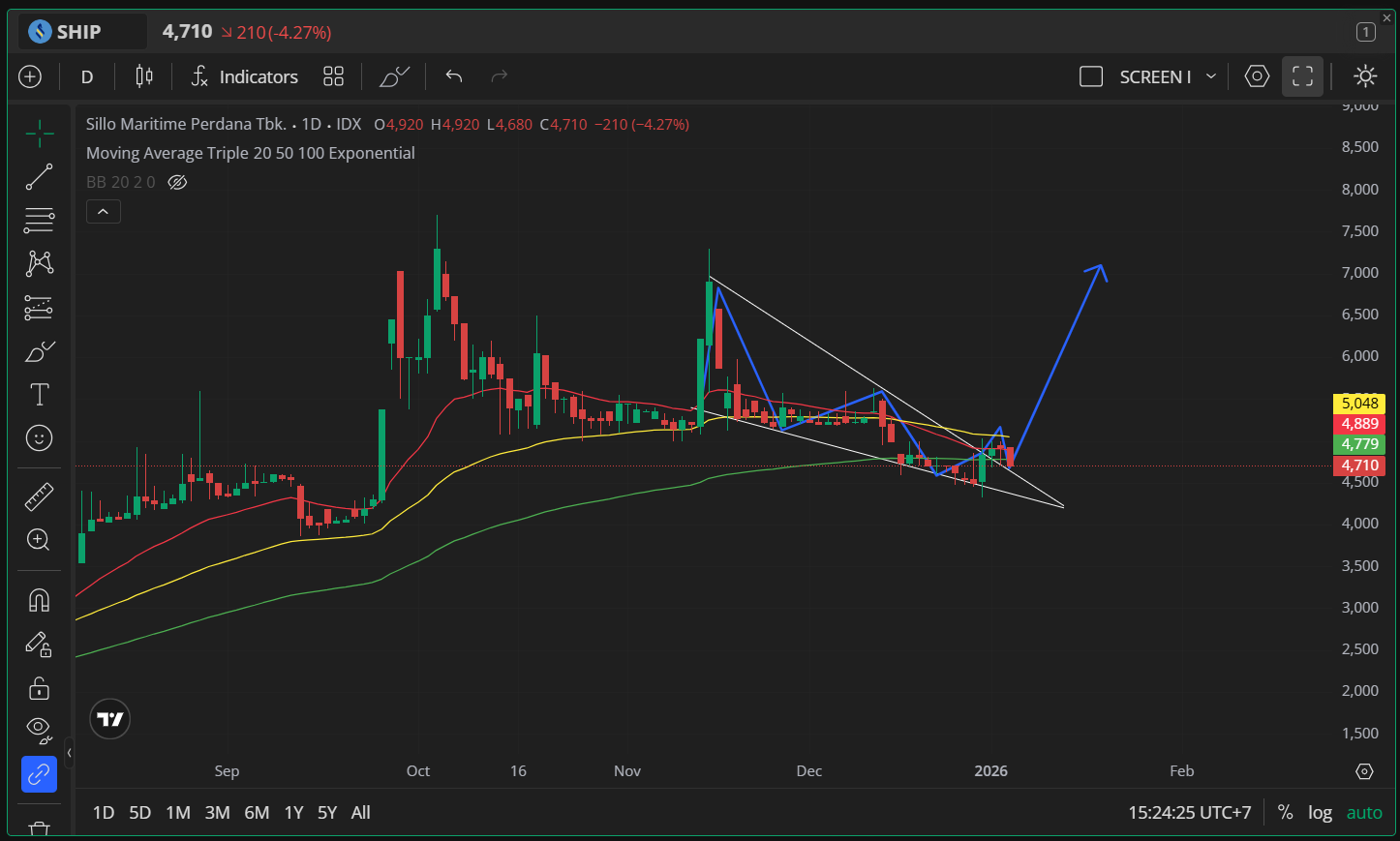The height and width of the screenshot is (841, 1400).
Task: Open the D timeframe interval selector
Action: (87, 76)
